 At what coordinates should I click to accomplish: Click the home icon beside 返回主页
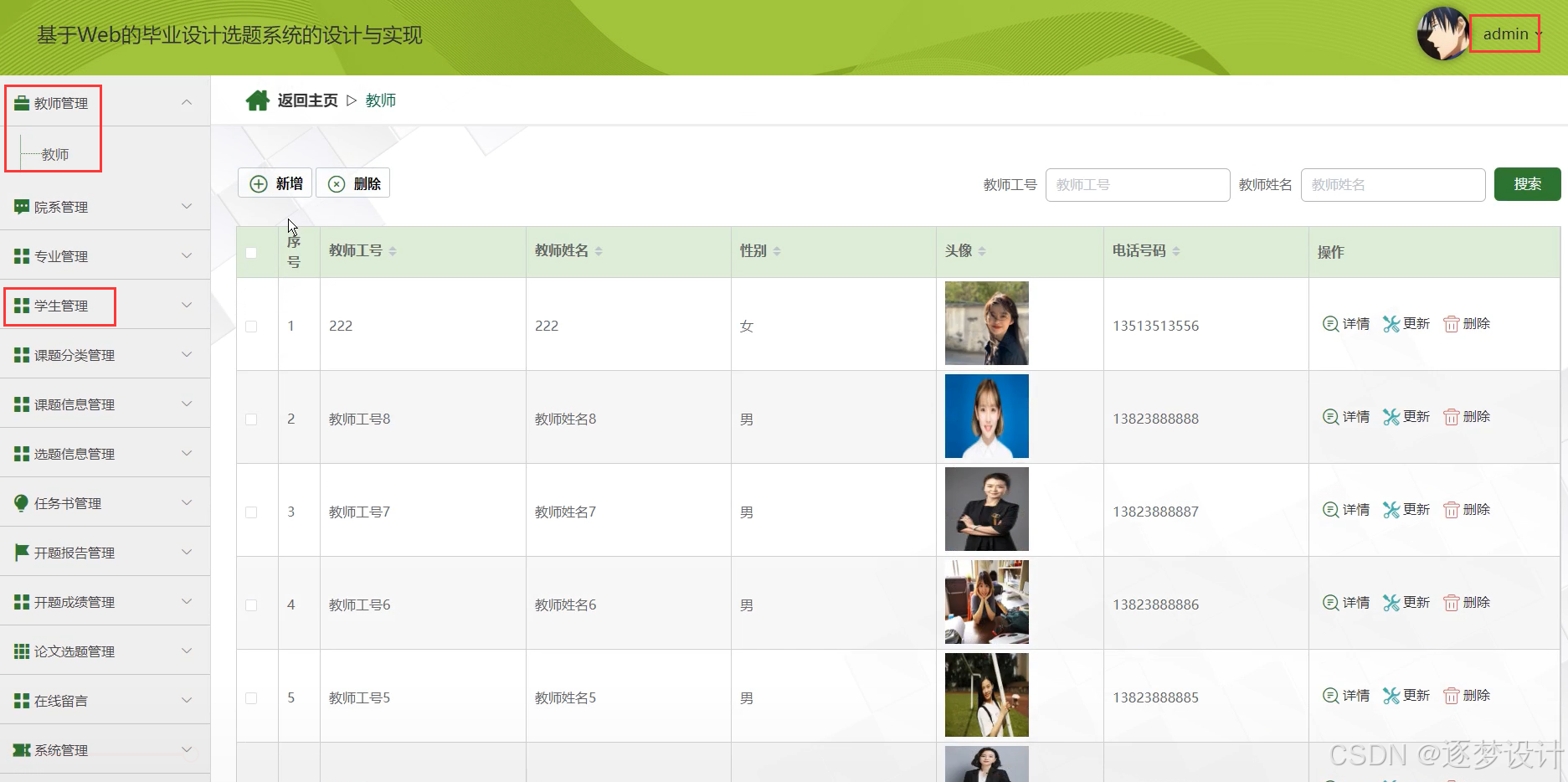257,100
